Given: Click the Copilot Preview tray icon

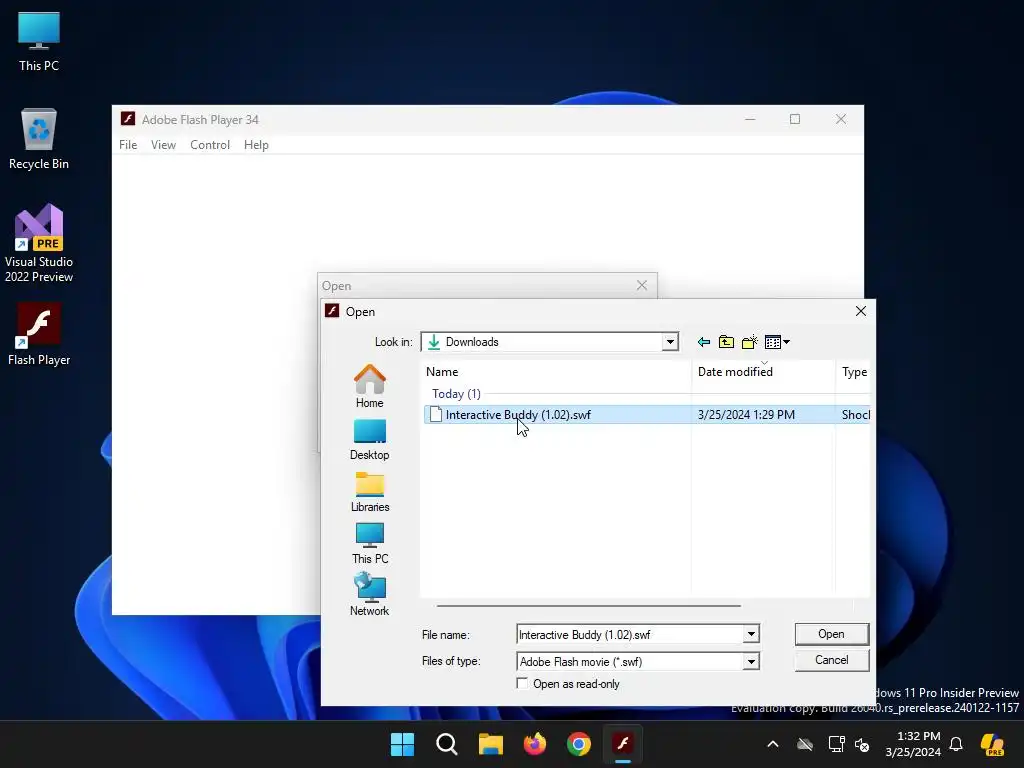Looking at the screenshot, I should 992,744.
